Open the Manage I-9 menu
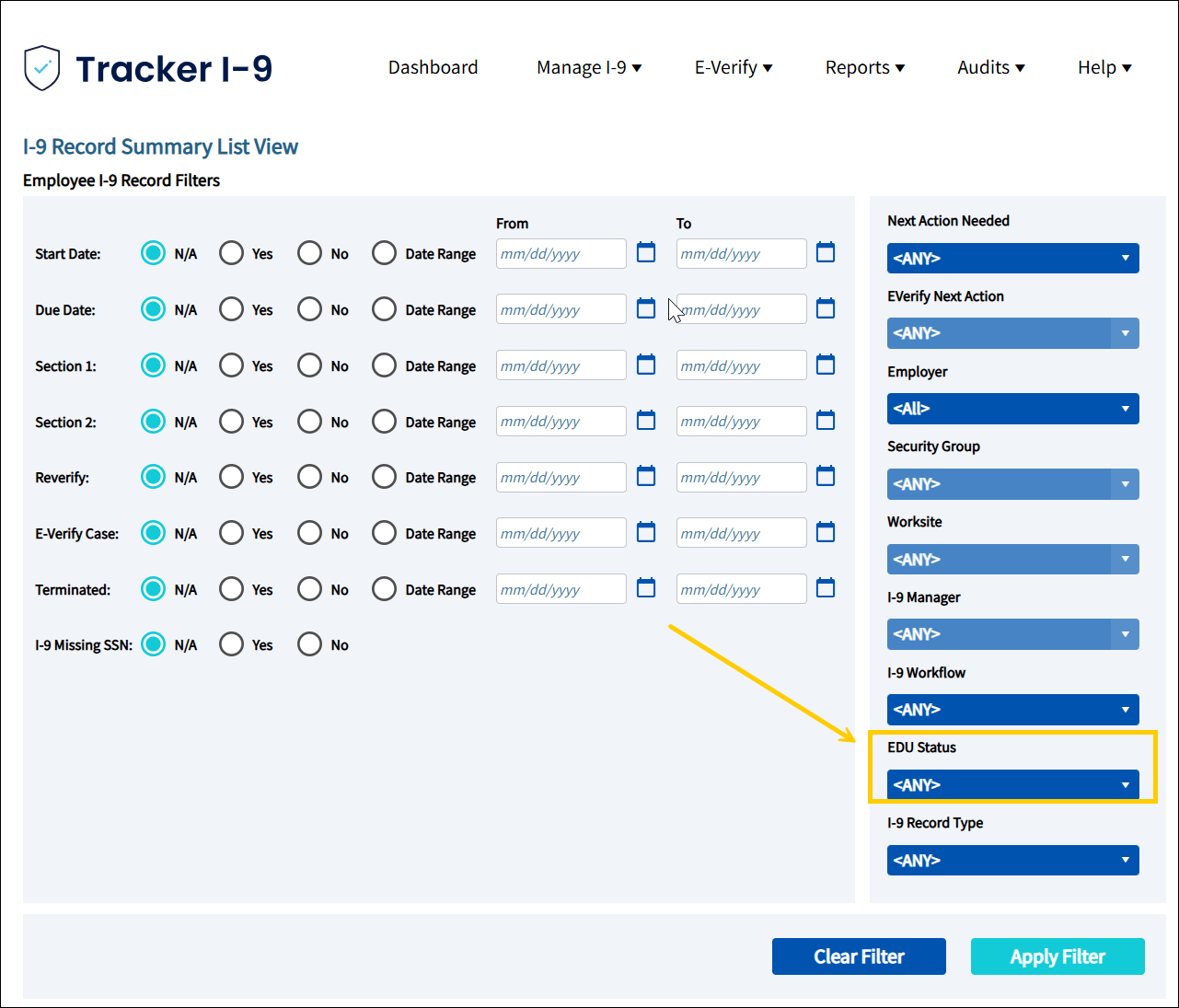Screen dimensions: 1179x1008 [x=589, y=67]
